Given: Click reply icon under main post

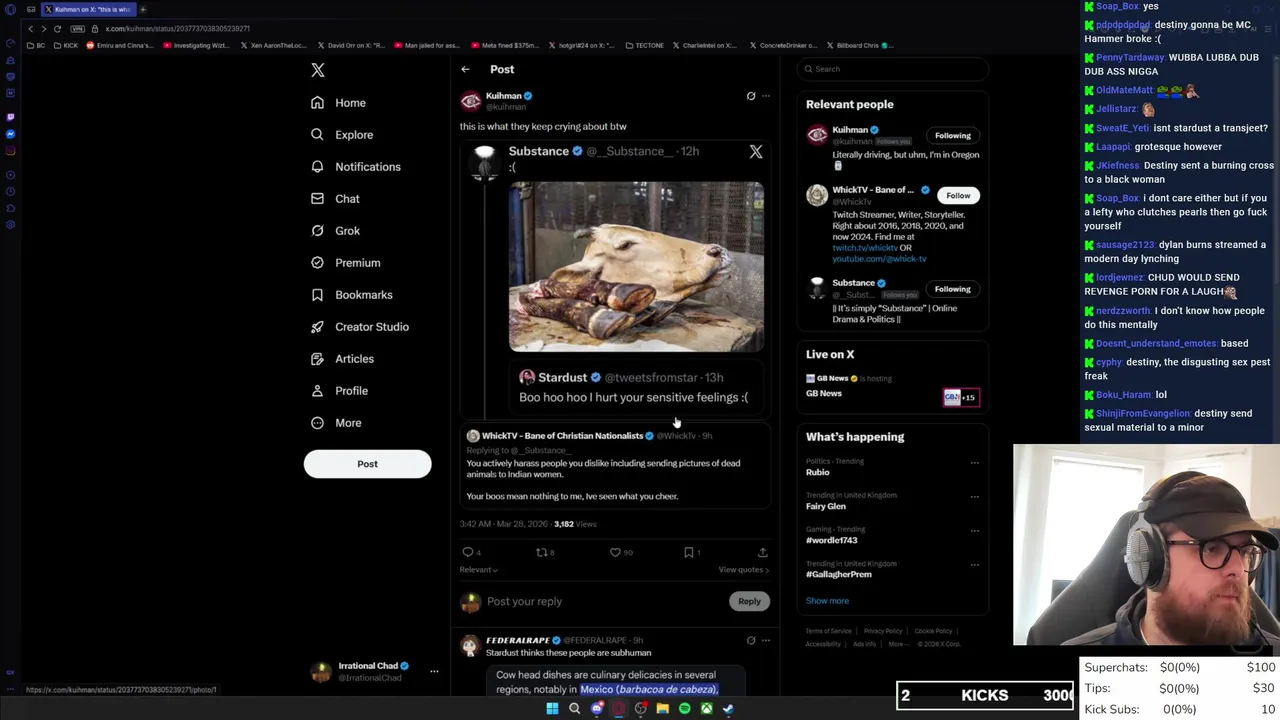Looking at the screenshot, I should [x=468, y=552].
